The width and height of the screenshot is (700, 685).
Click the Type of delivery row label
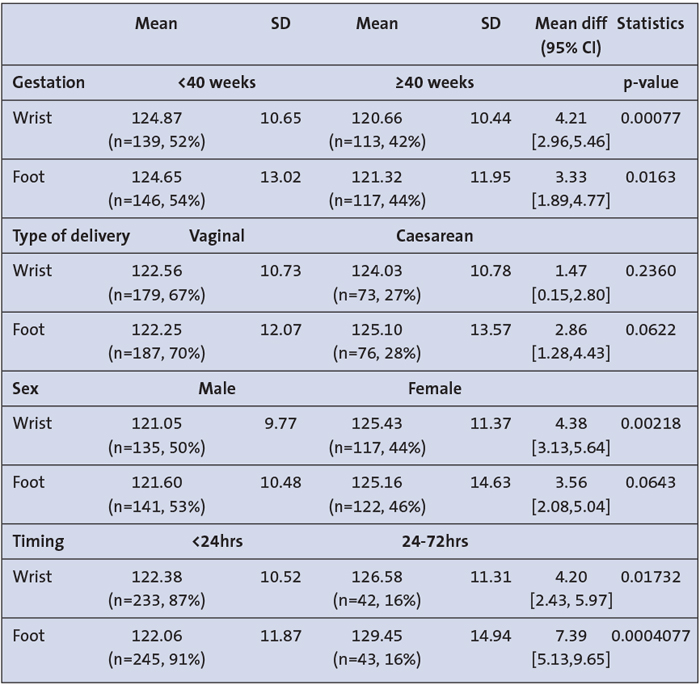pyautogui.click(x=70, y=236)
